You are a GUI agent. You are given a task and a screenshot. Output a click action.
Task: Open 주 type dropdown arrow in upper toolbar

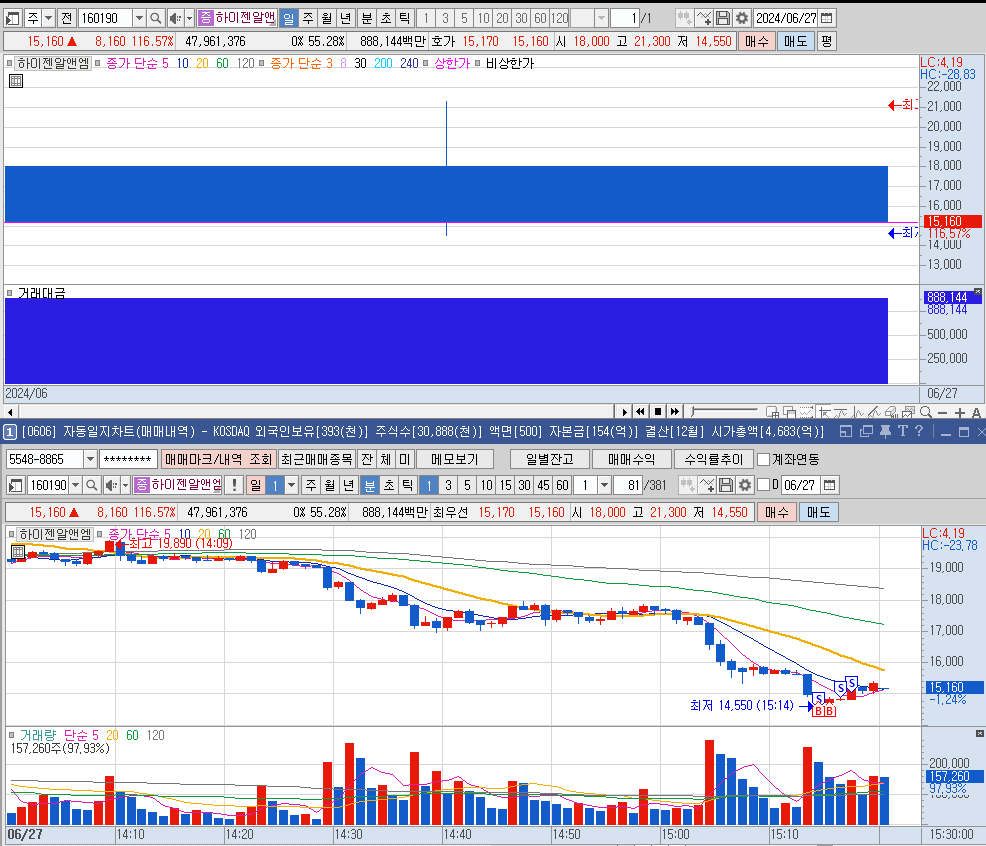[48, 18]
